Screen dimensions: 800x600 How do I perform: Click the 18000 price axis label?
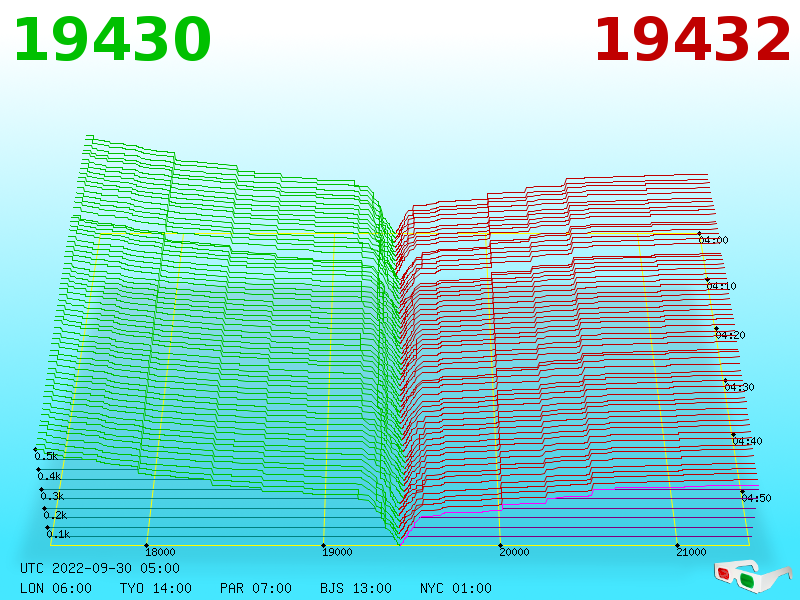160,552
